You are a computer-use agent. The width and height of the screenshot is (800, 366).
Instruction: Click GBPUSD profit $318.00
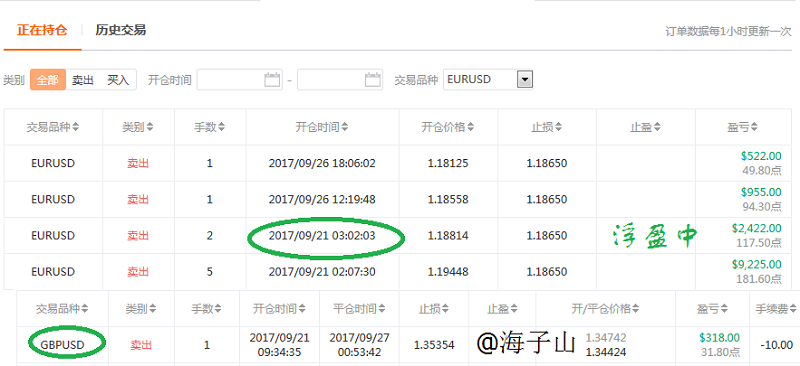pyautogui.click(x=719, y=337)
